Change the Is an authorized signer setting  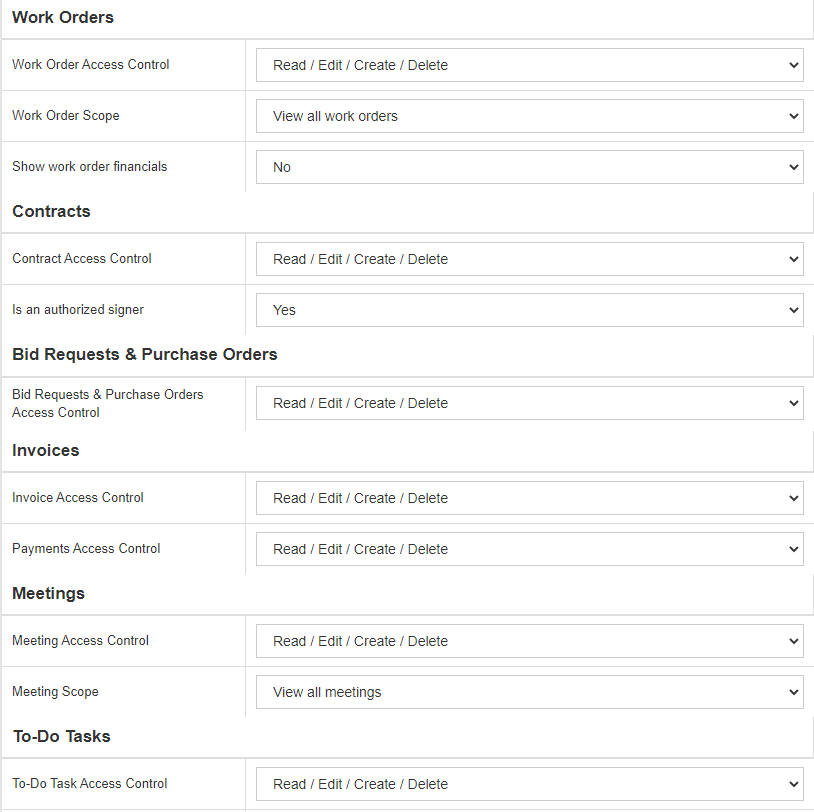(x=529, y=310)
